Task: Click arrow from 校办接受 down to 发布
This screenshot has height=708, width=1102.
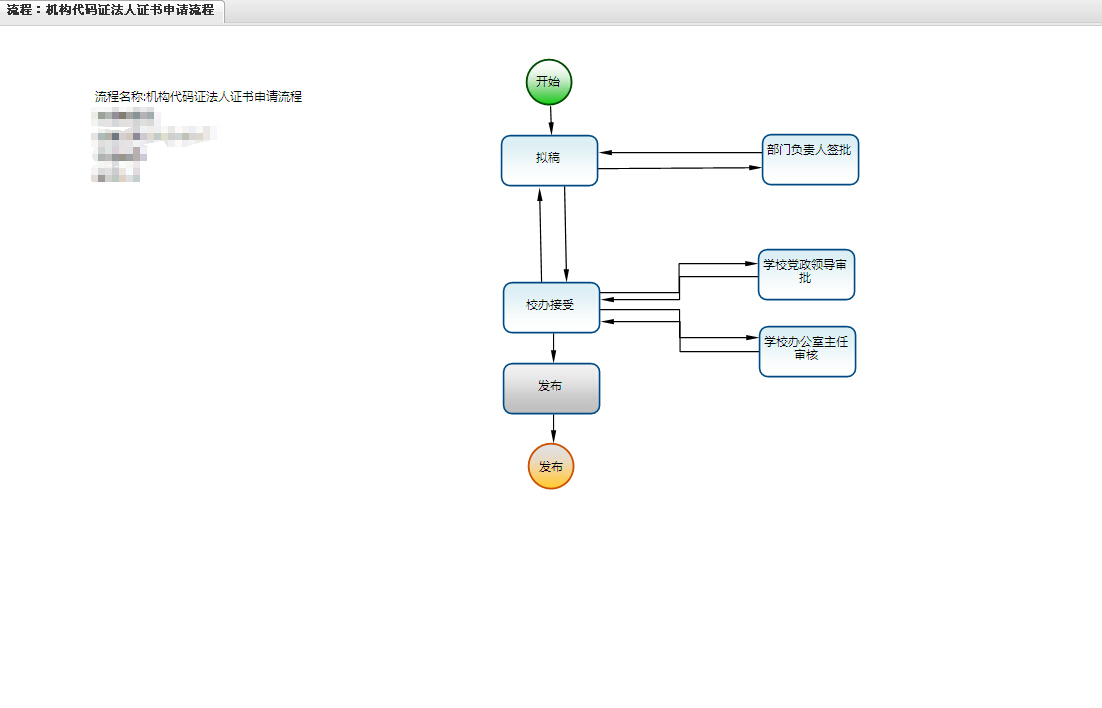Action: click(x=553, y=348)
